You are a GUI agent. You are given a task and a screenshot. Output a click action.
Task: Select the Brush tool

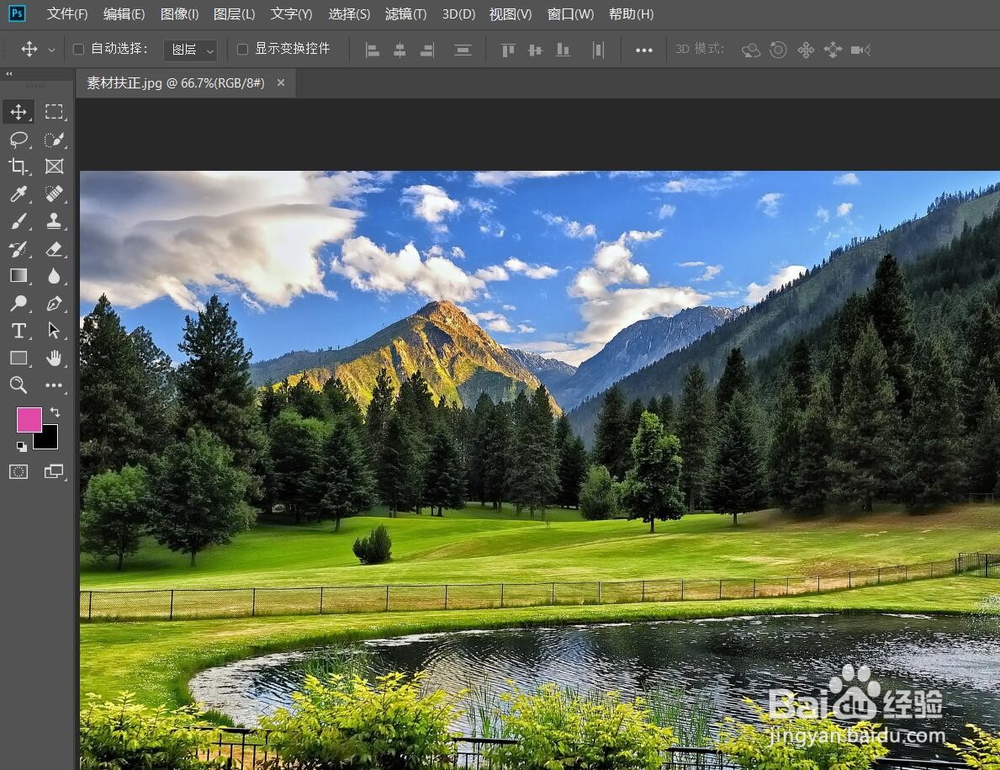pos(18,221)
